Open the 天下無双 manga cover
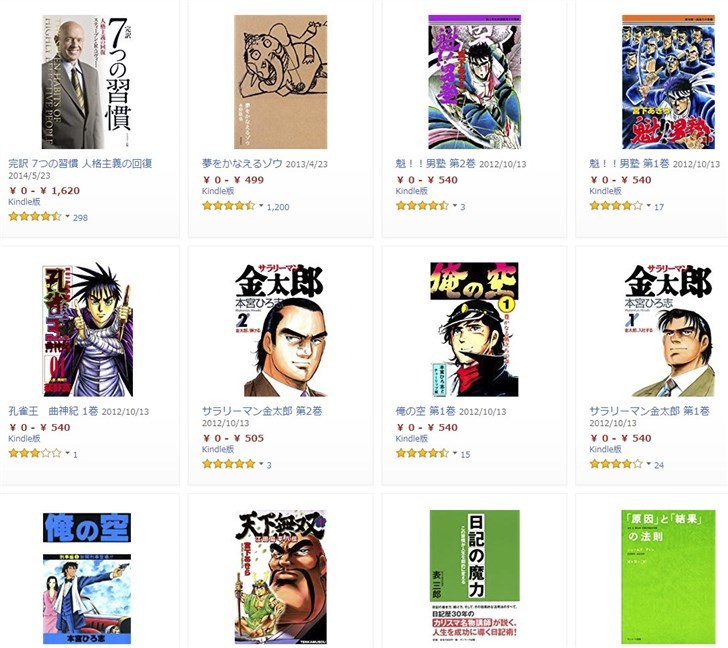Viewport: 728px width, 648px height. pos(281,577)
